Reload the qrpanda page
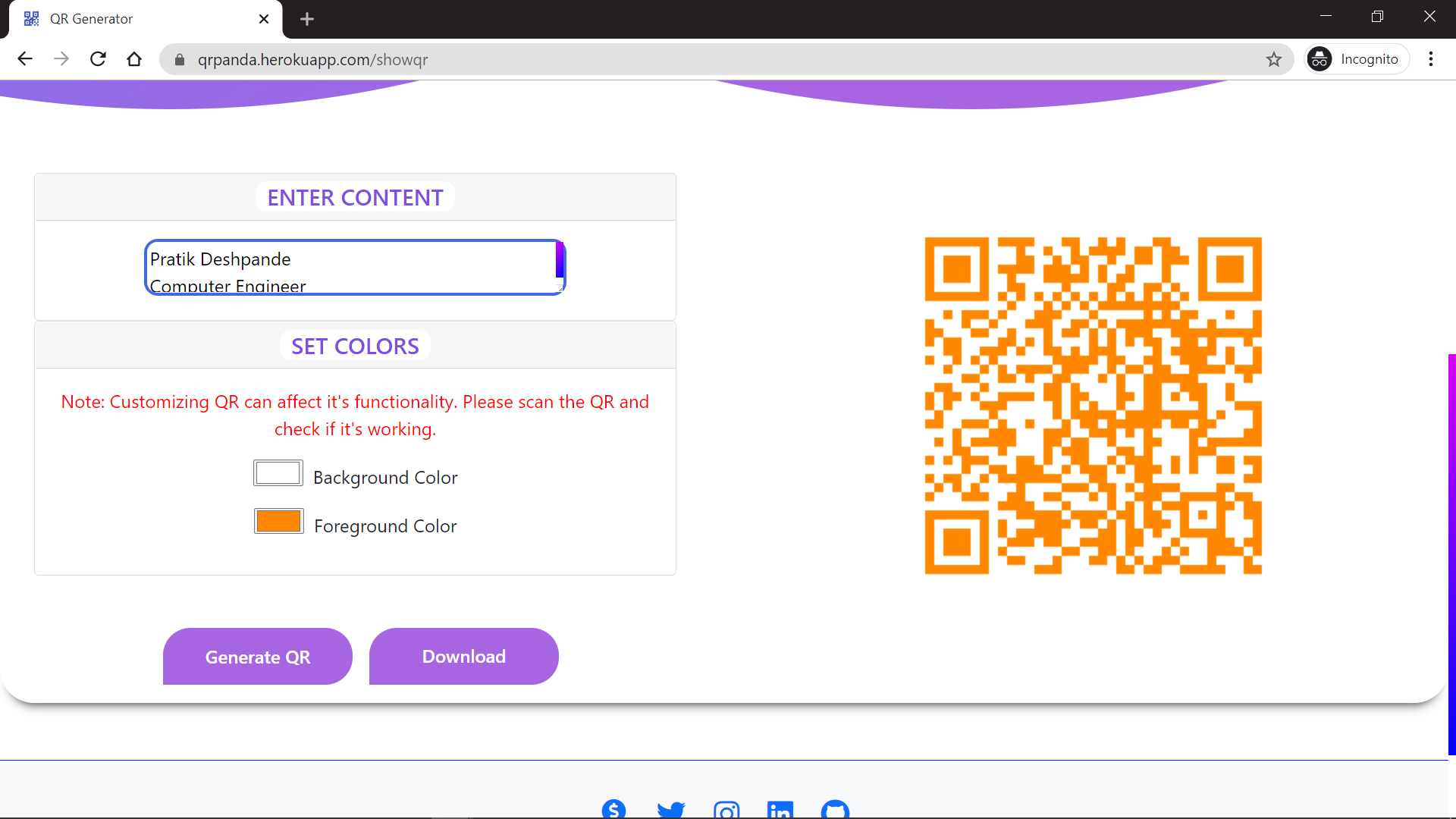 98,59
